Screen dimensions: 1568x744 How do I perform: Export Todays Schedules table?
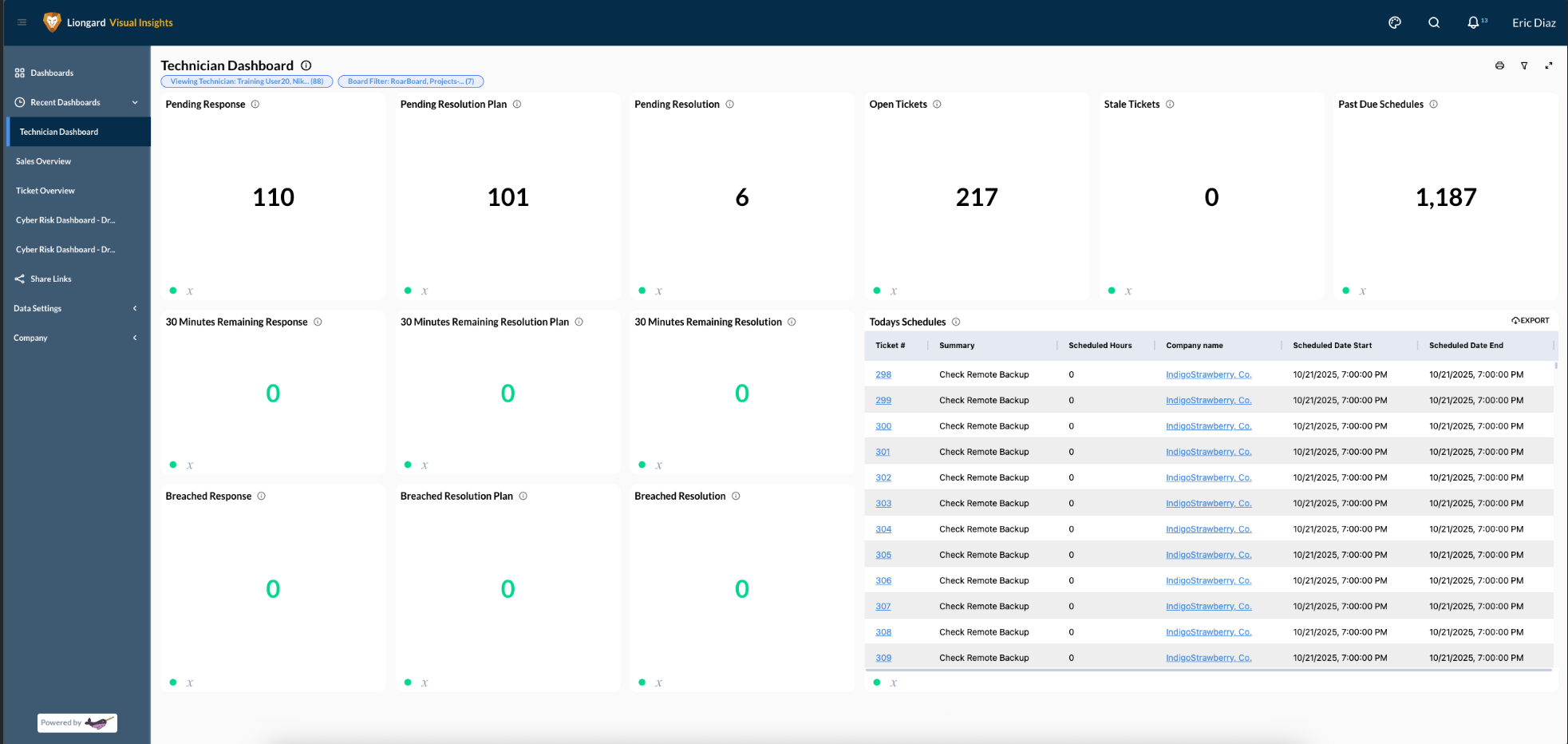click(1530, 320)
